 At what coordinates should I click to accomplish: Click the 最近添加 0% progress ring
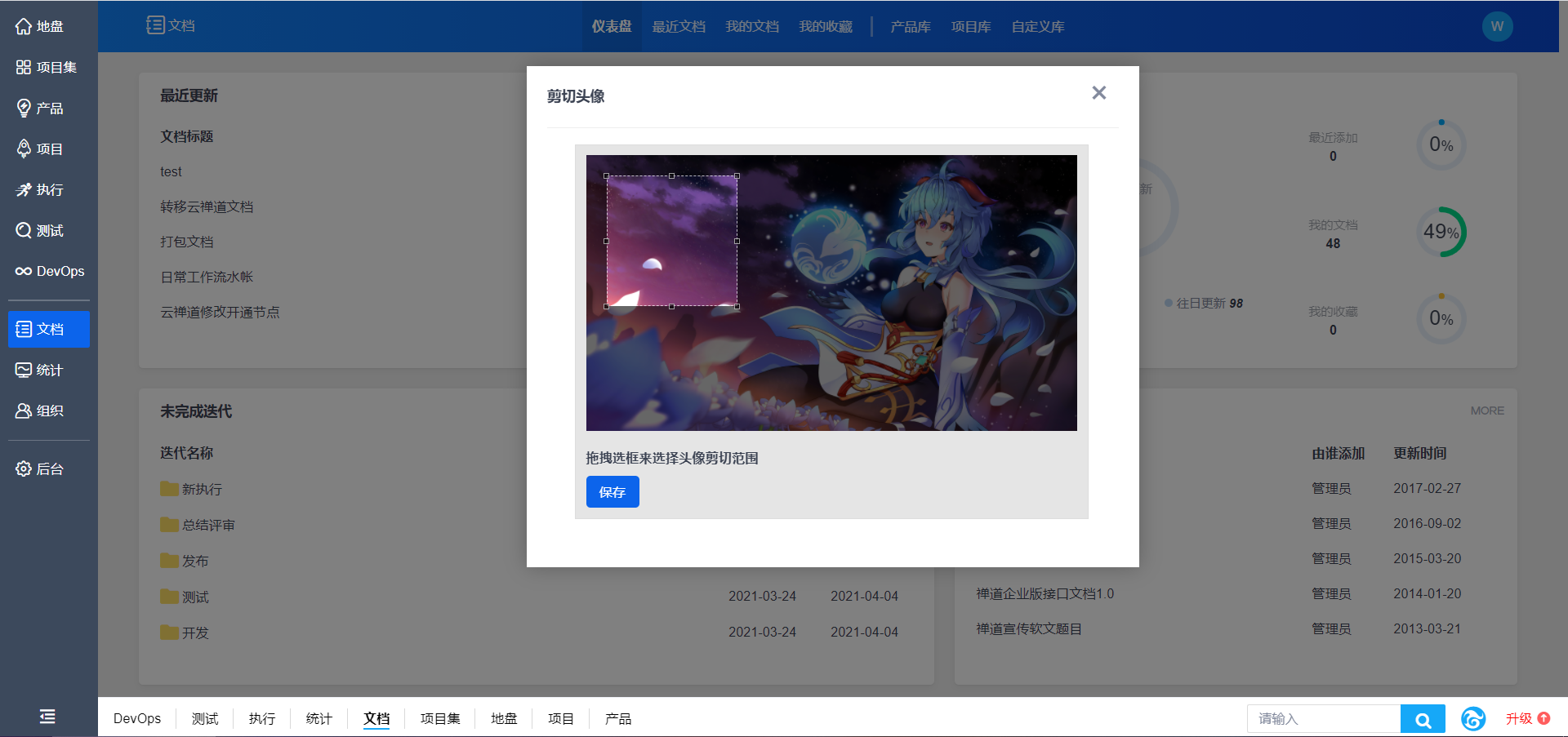point(1441,144)
